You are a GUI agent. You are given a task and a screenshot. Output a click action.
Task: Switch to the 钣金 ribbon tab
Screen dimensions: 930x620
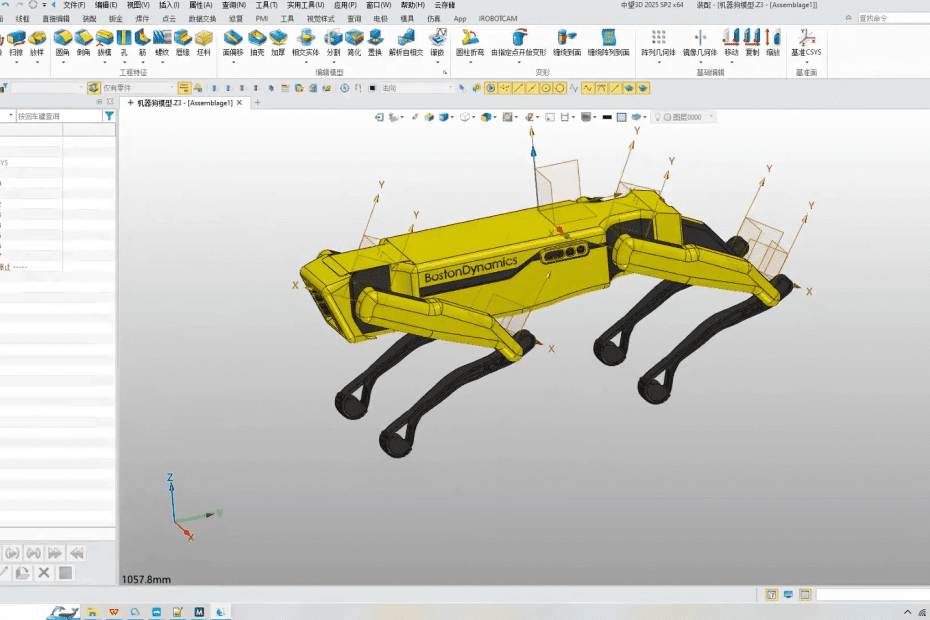coord(116,18)
